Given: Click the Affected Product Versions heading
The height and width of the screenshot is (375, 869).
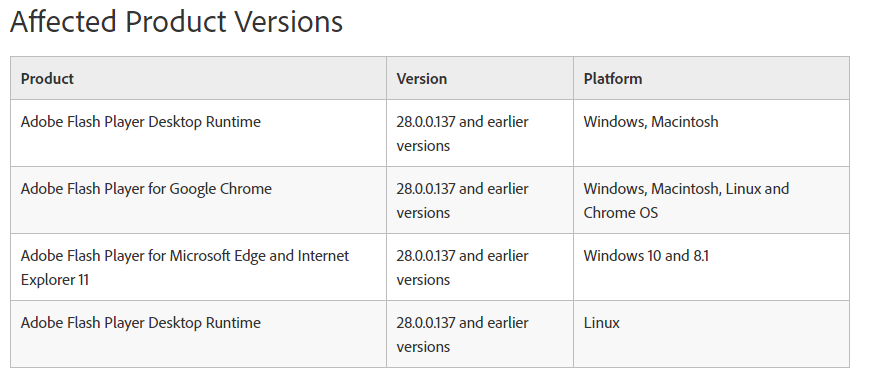Looking at the screenshot, I should pyautogui.click(x=176, y=22).
